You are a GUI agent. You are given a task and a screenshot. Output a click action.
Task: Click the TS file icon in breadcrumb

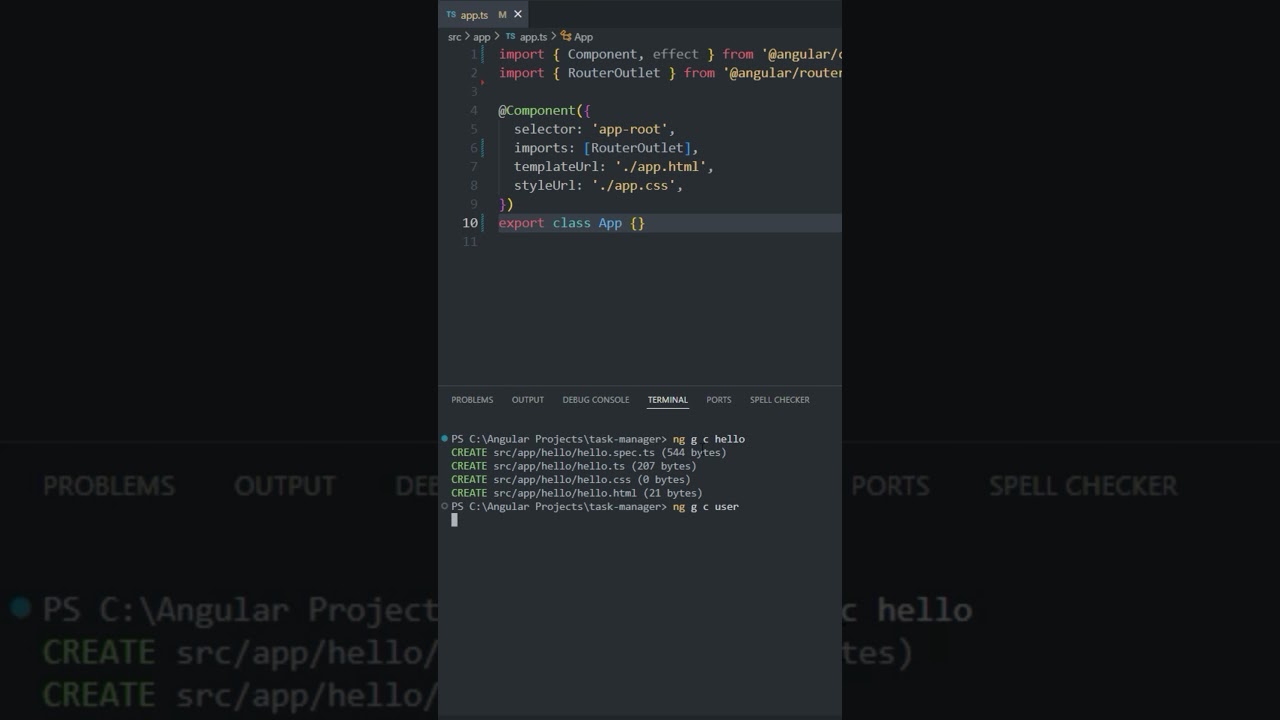click(510, 37)
